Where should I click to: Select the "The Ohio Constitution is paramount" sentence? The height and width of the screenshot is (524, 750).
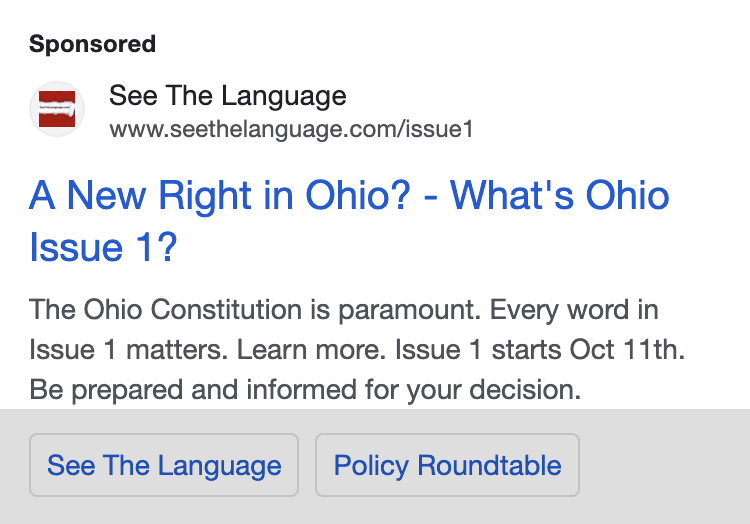click(255, 310)
